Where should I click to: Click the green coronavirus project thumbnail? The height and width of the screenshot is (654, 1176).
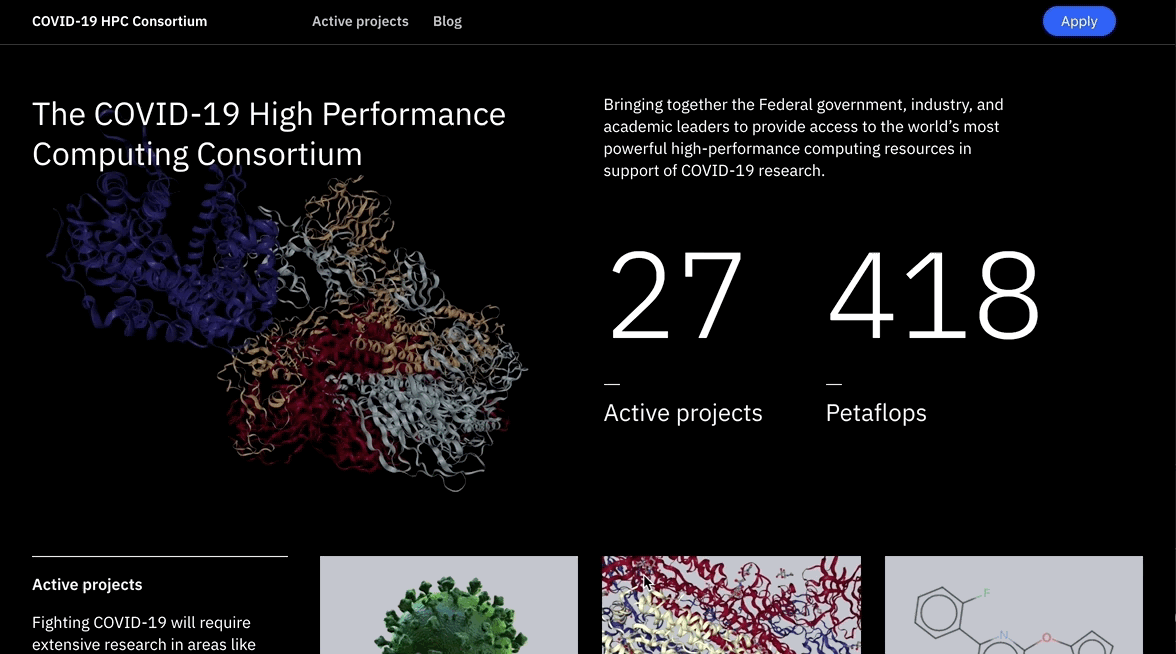tap(448, 604)
